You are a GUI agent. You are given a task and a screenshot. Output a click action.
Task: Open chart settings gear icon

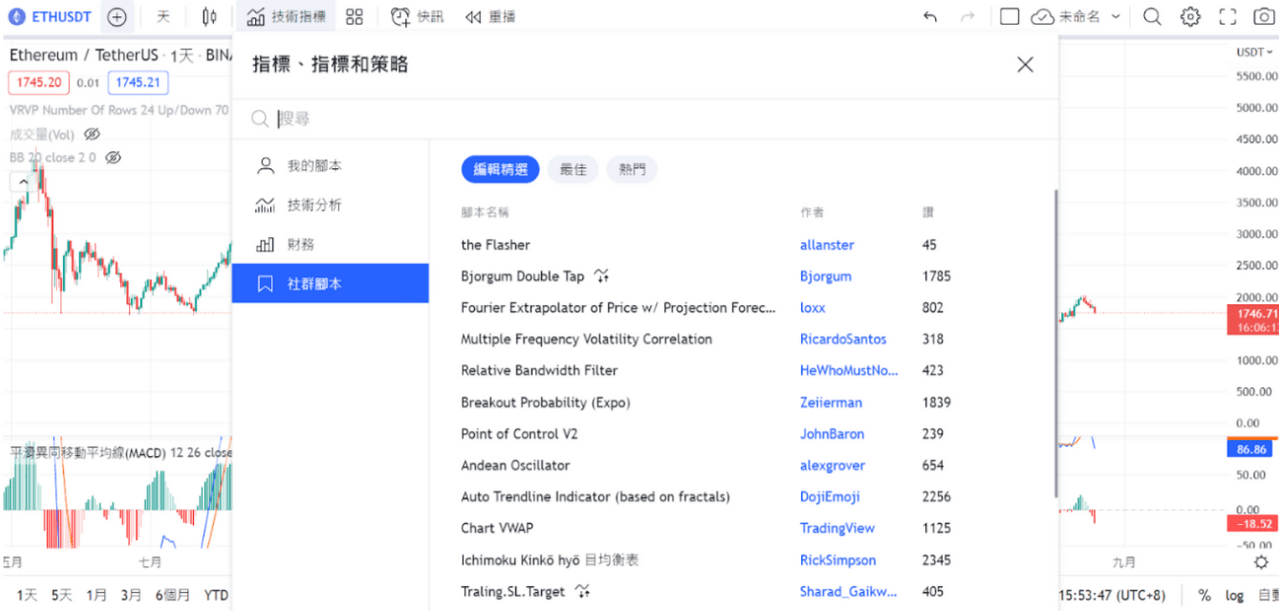[x=1190, y=17]
